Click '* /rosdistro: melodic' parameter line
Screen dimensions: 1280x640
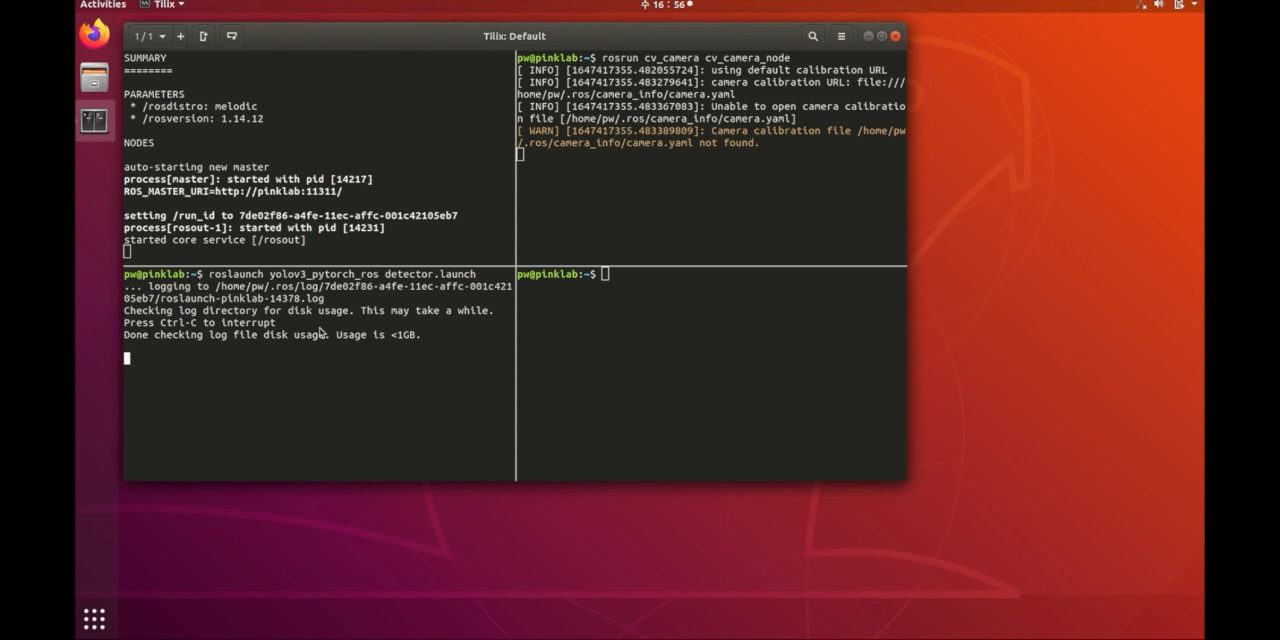[x=193, y=106]
